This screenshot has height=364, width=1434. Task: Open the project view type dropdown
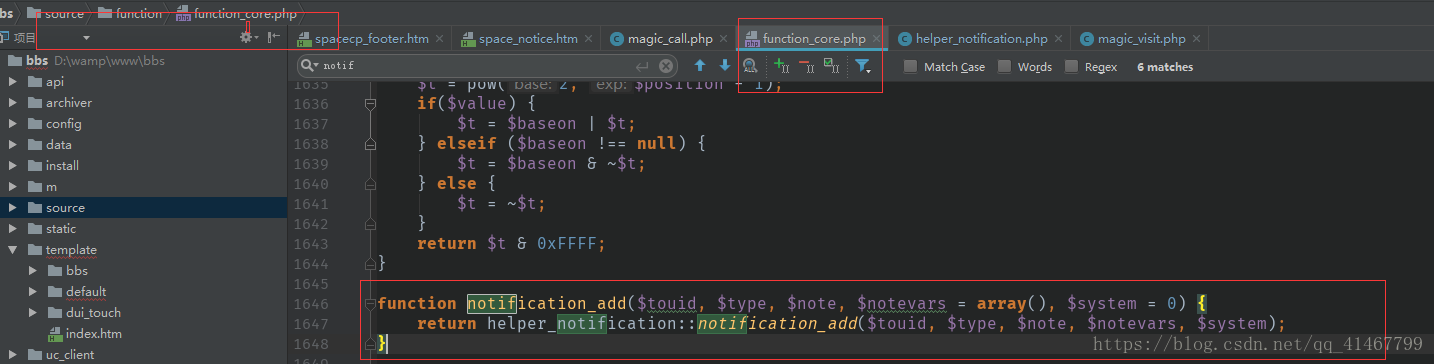point(86,38)
